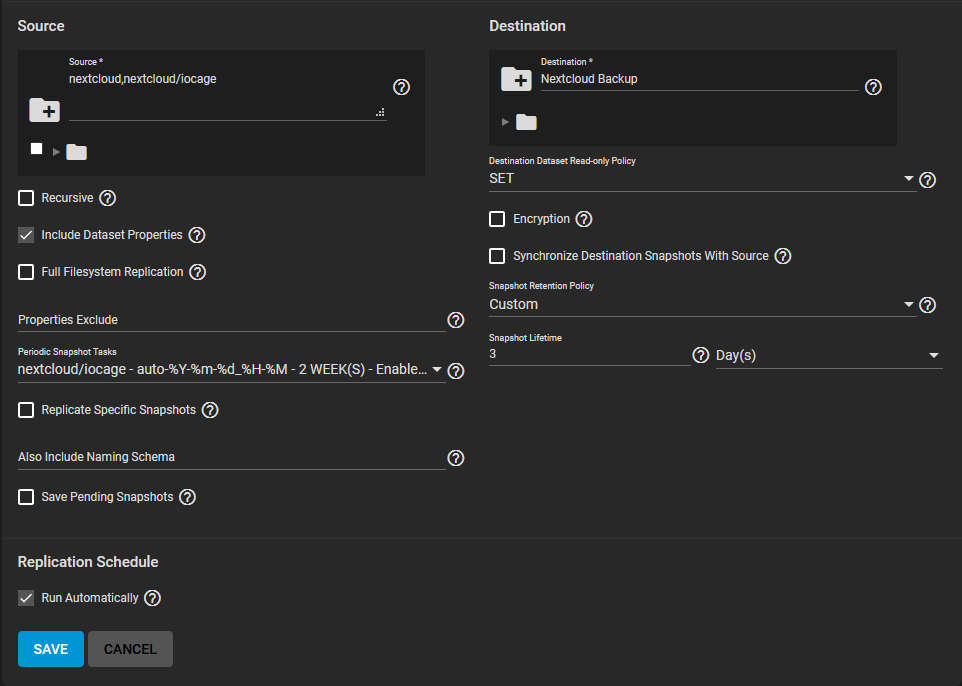
Task: Show help for Full Filesystem Replication
Action: point(198,272)
